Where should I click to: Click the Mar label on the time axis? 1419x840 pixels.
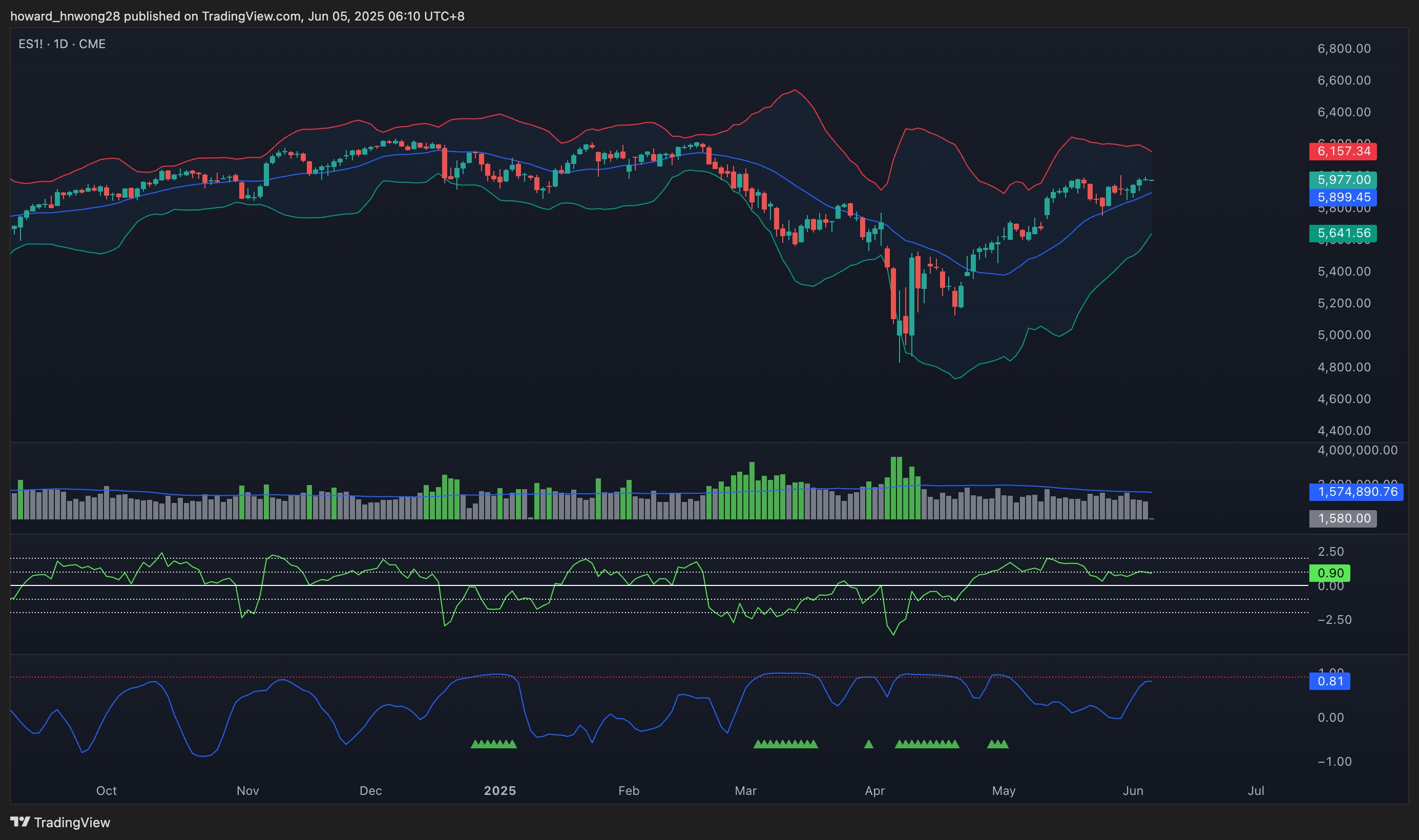click(x=745, y=791)
